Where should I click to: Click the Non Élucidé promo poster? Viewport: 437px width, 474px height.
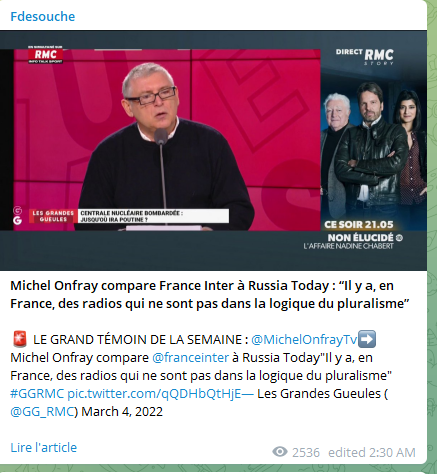click(x=374, y=150)
